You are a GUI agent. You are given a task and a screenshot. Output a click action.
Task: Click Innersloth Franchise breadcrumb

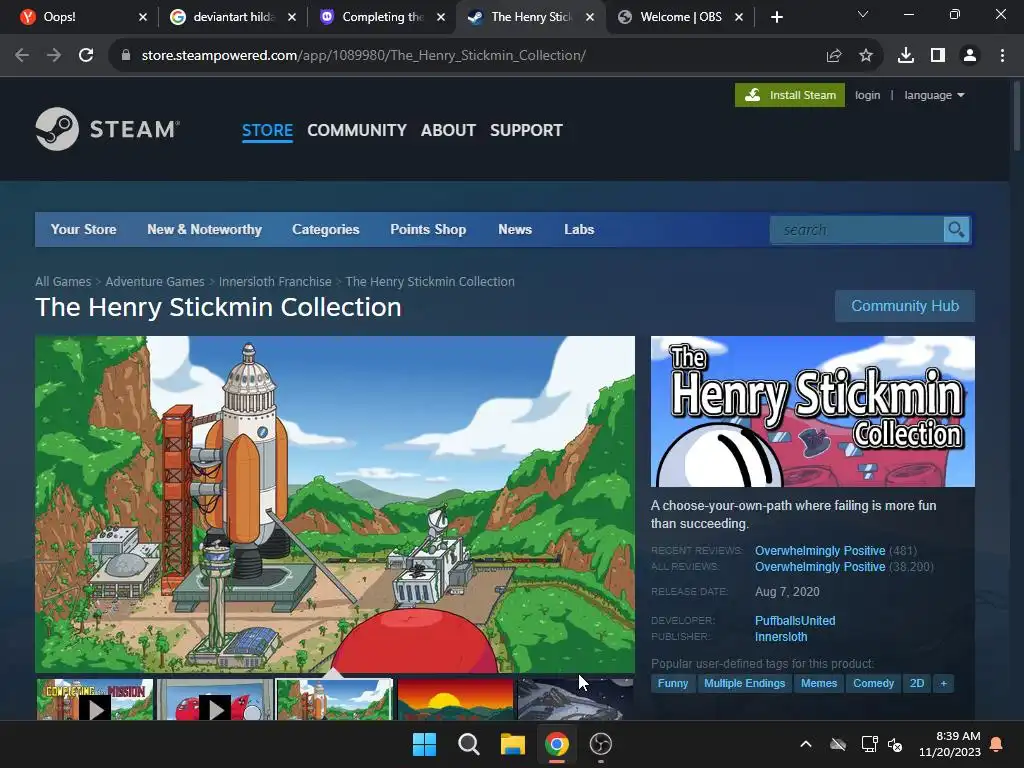tap(275, 281)
